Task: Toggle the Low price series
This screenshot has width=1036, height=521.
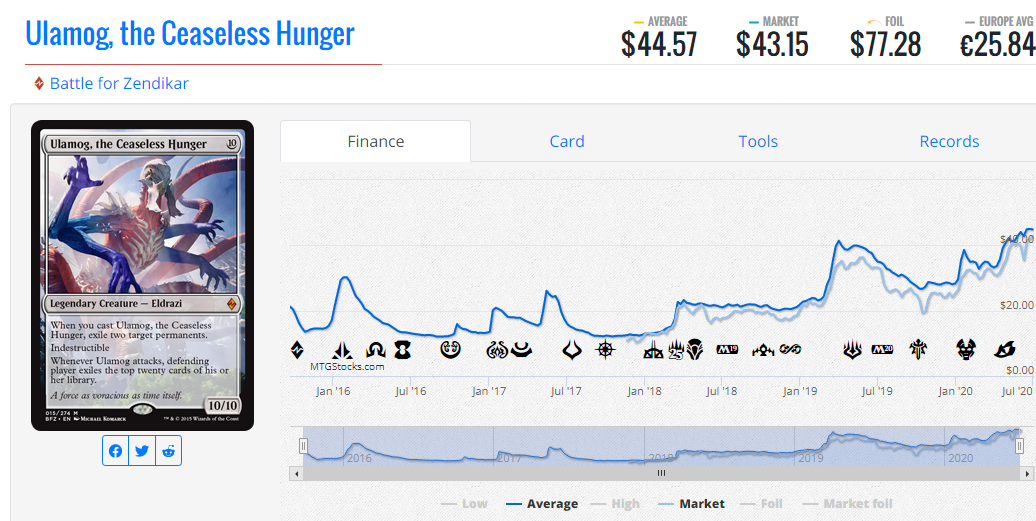Action: tap(464, 504)
